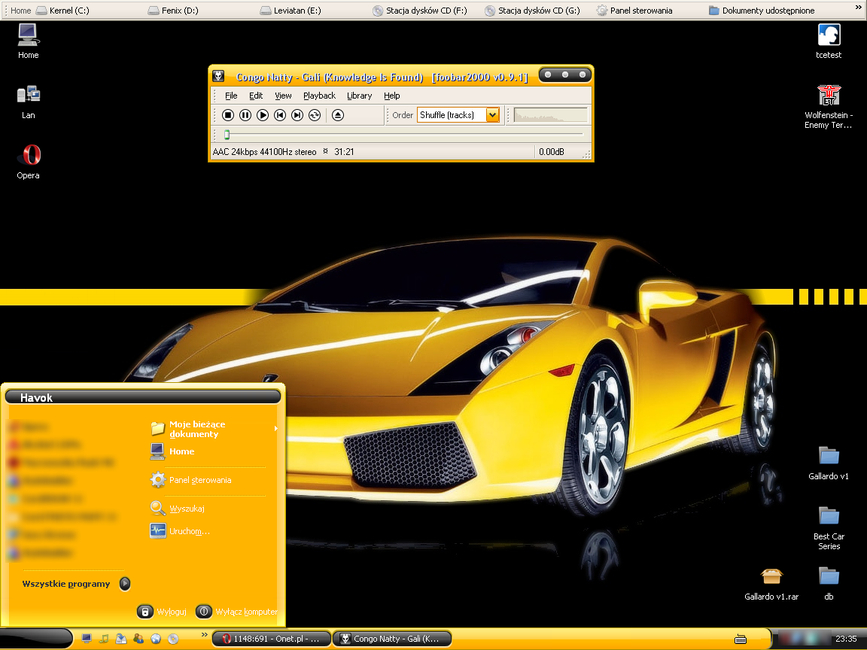This screenshot has width=867, height=650.
Task: Click the two-people messenger quick launch icon
Action: pyautogui.click(x=138, y=639)
